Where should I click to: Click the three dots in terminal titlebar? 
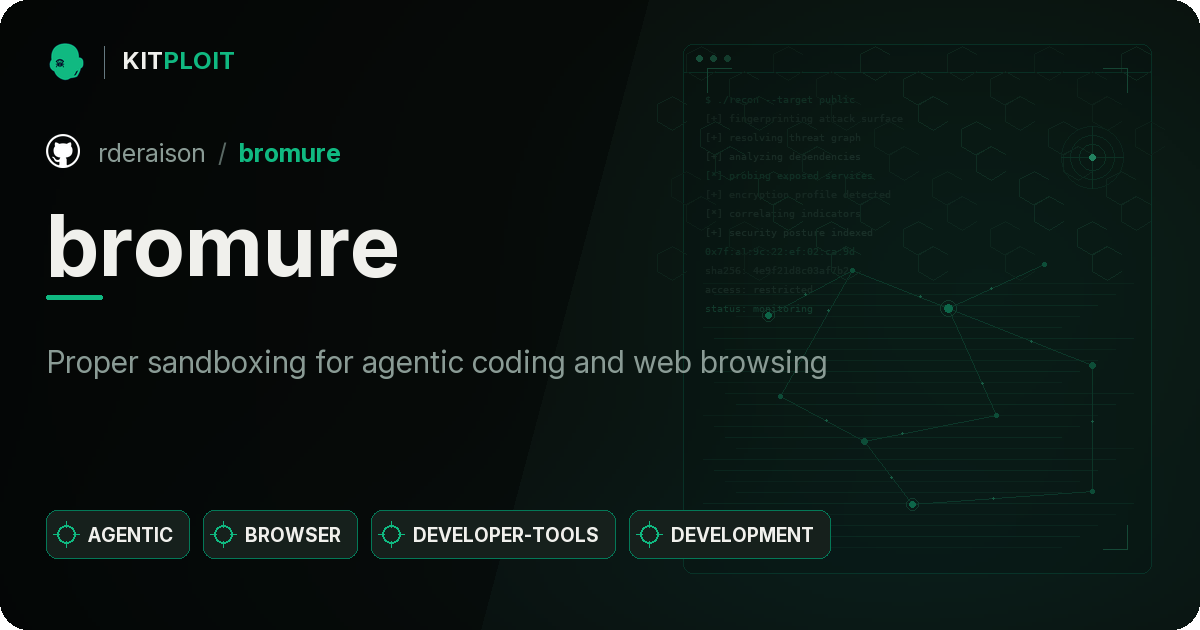click(x=713, y=59)
